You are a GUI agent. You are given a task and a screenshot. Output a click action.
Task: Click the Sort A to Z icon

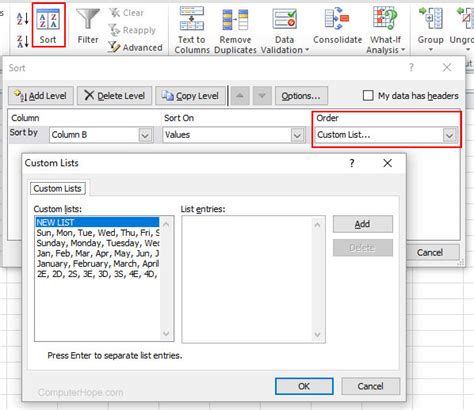(23, 19)
